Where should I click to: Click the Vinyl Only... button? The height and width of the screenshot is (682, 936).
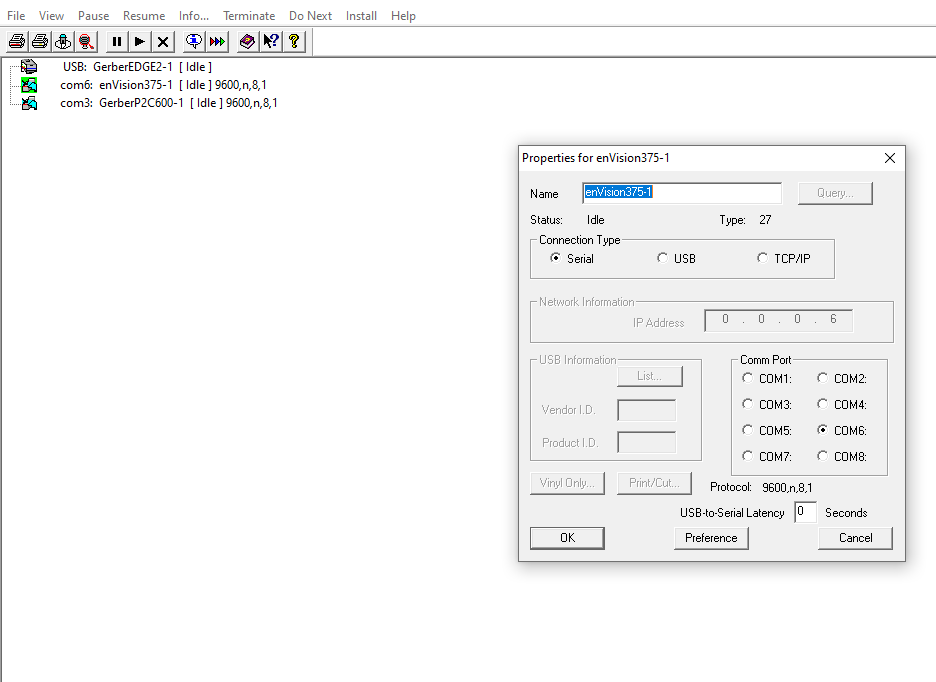tap(567, 483)
